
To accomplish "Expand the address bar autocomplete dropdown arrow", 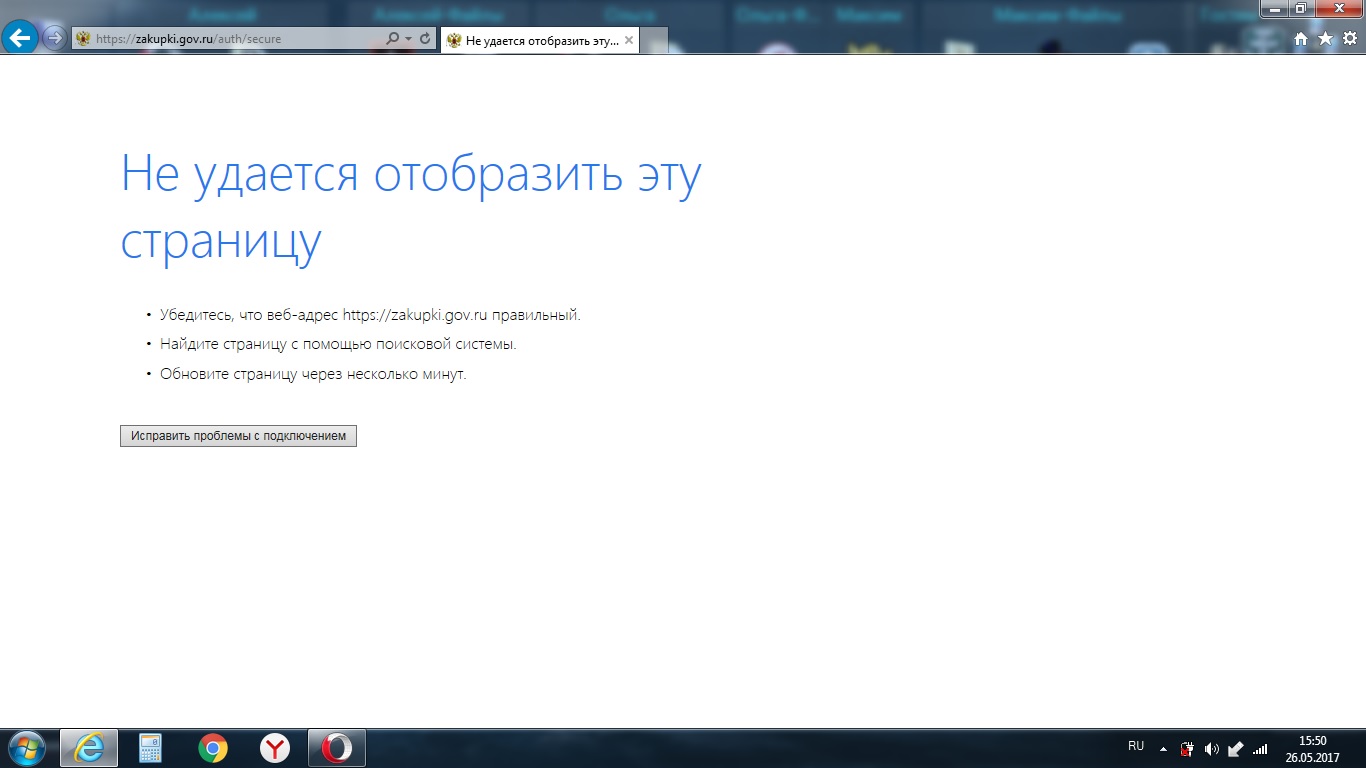I will click(x=409, y=39).
